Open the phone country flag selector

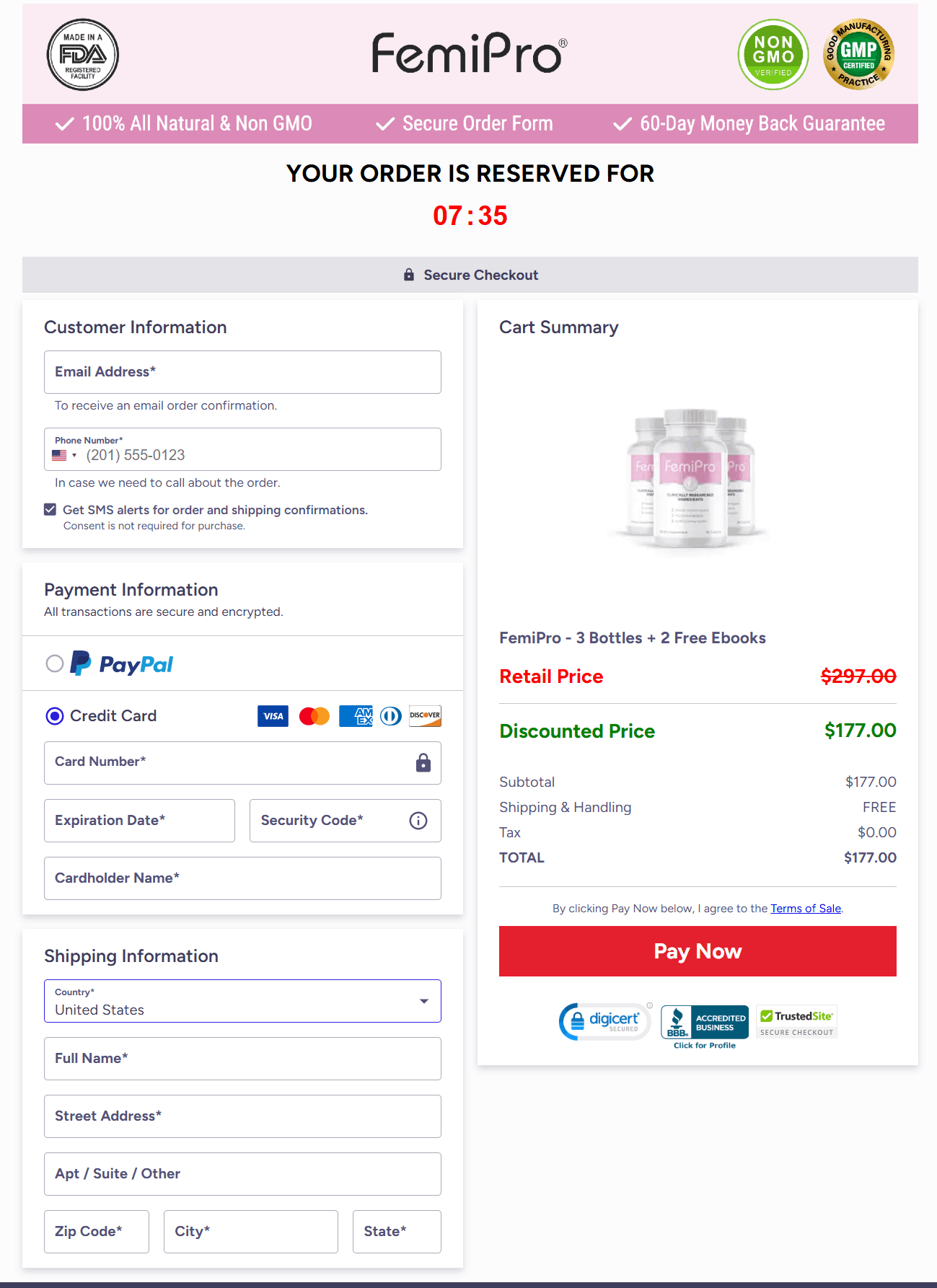65,454
